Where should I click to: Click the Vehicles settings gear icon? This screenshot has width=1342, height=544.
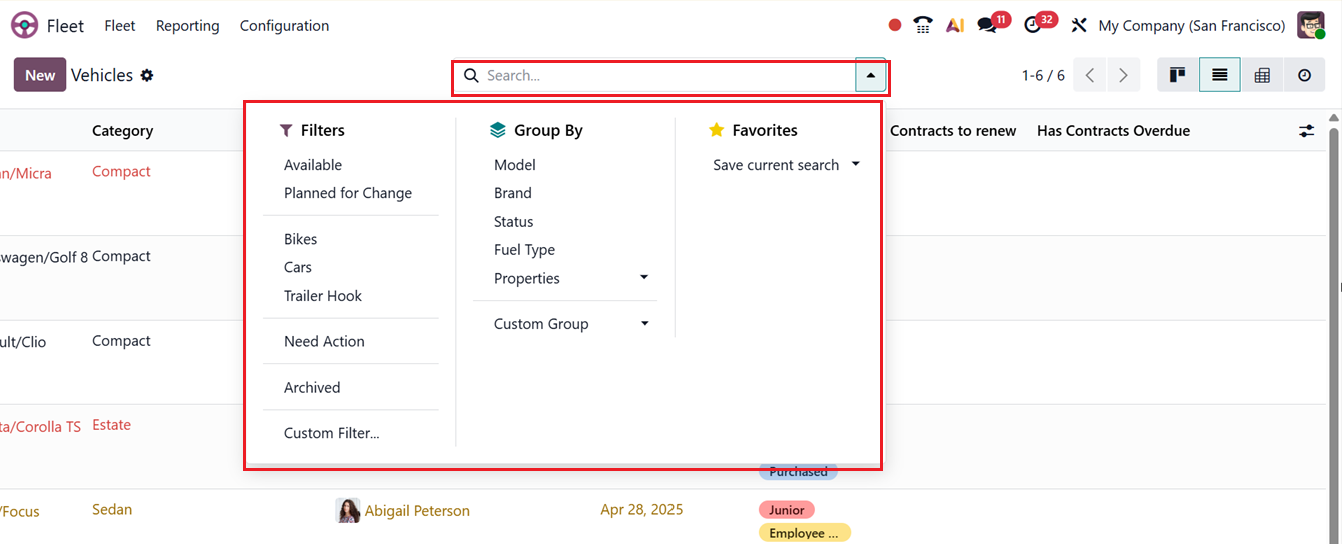click(x=147, y=75)
